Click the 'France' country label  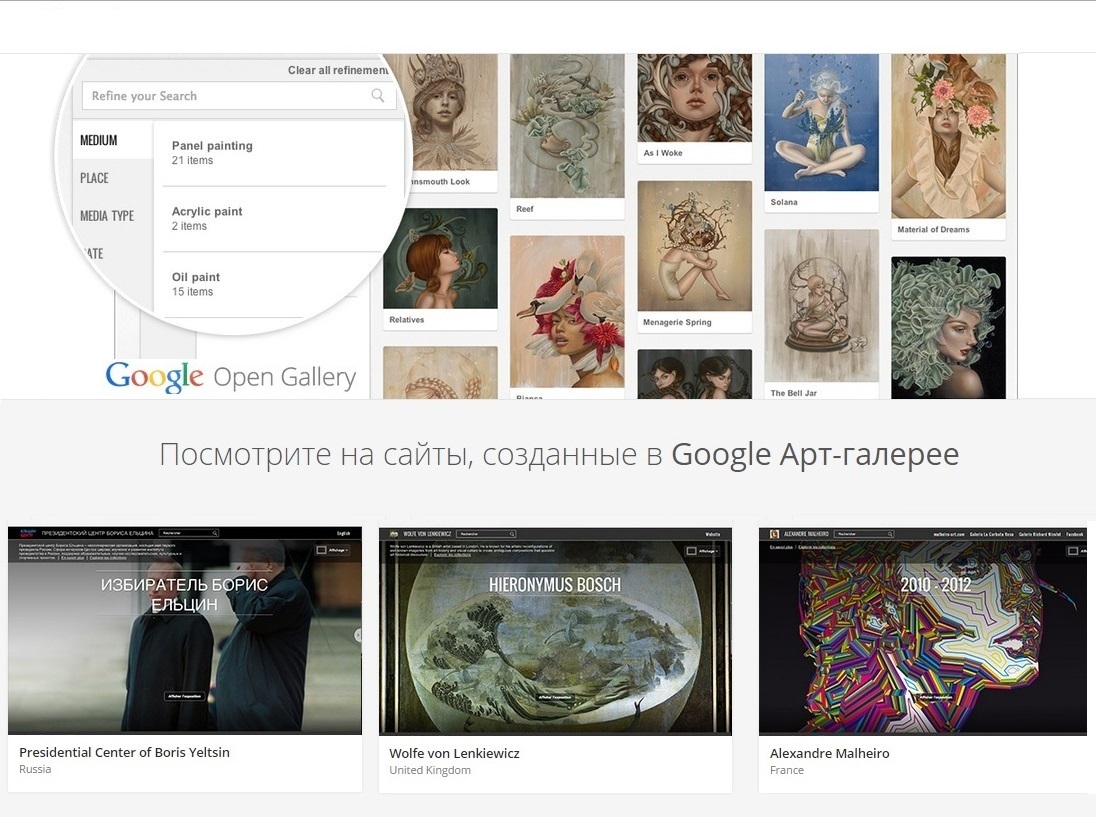(786, 770)
